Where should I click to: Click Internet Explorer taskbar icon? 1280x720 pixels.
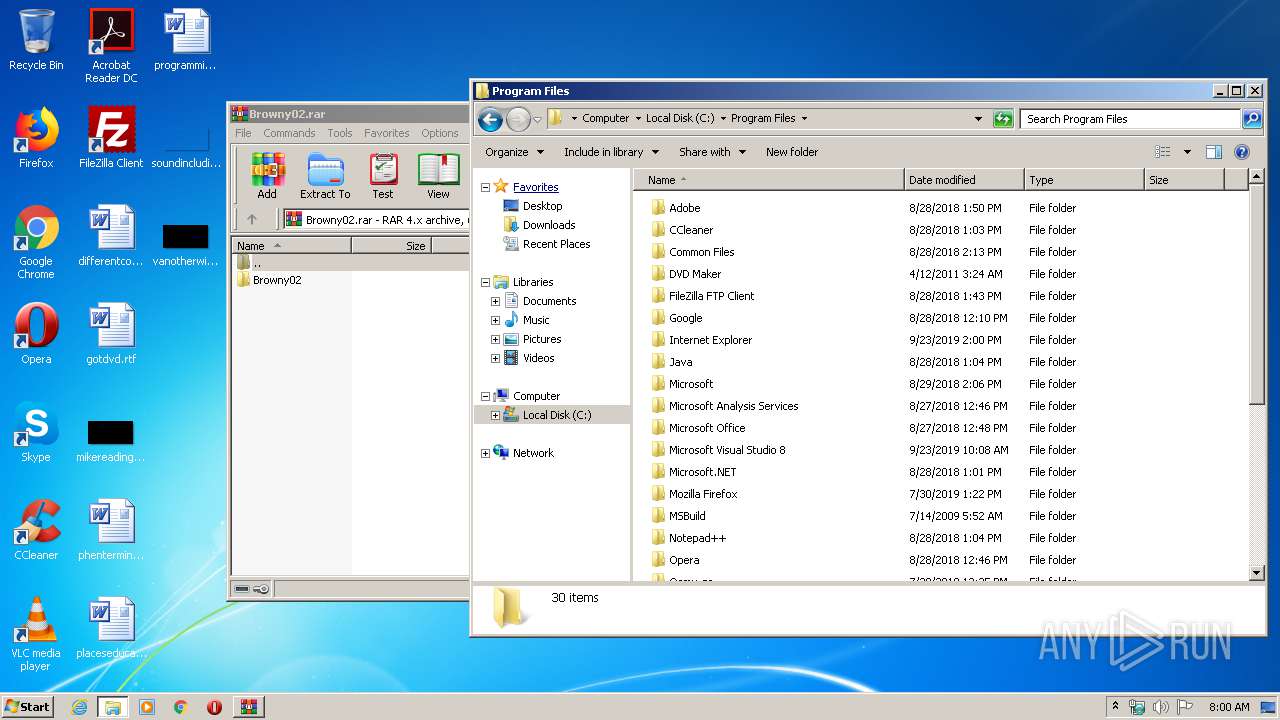click(79, 707)
